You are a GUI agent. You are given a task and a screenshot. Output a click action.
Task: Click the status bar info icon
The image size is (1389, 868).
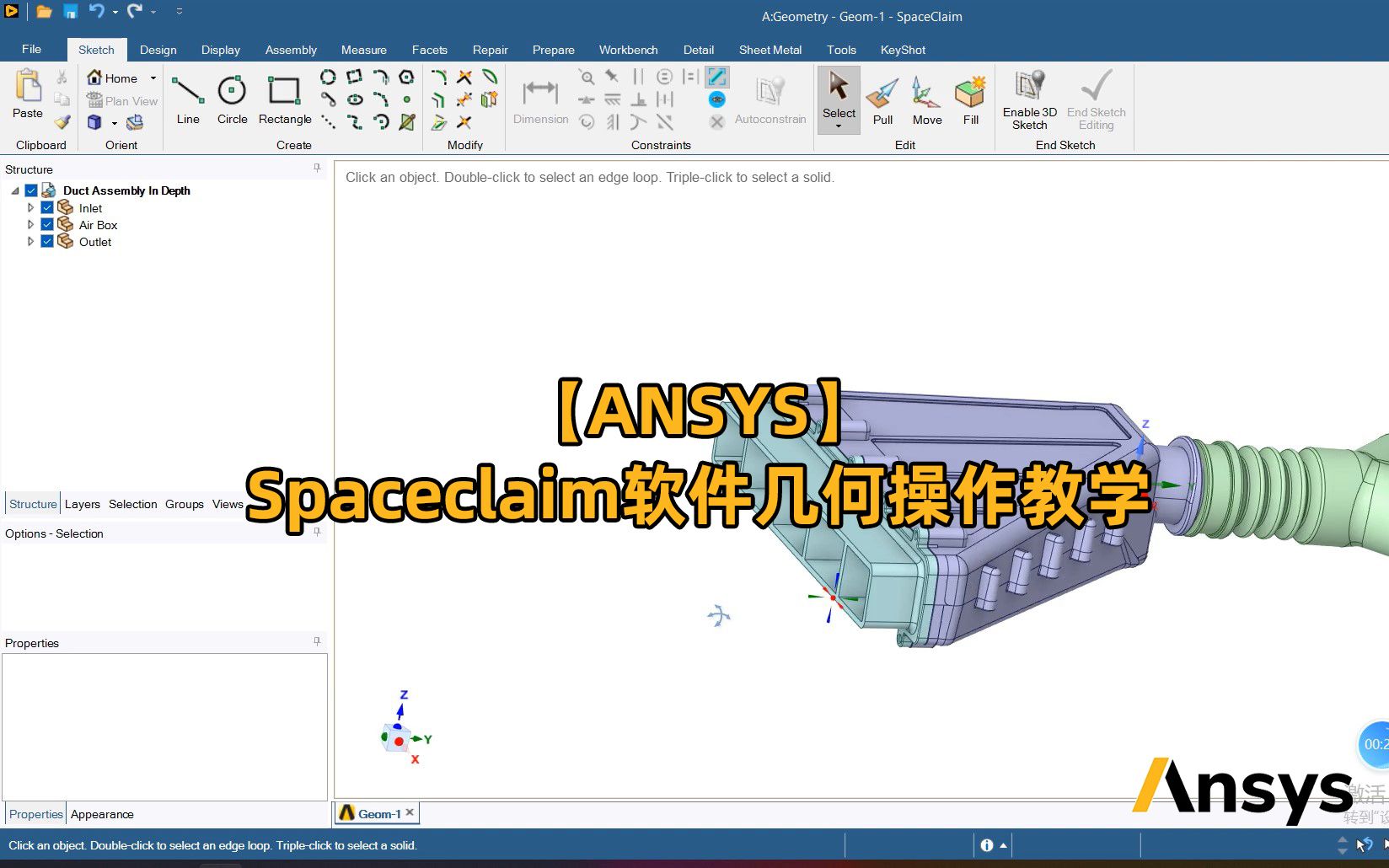tap(986, 844)
